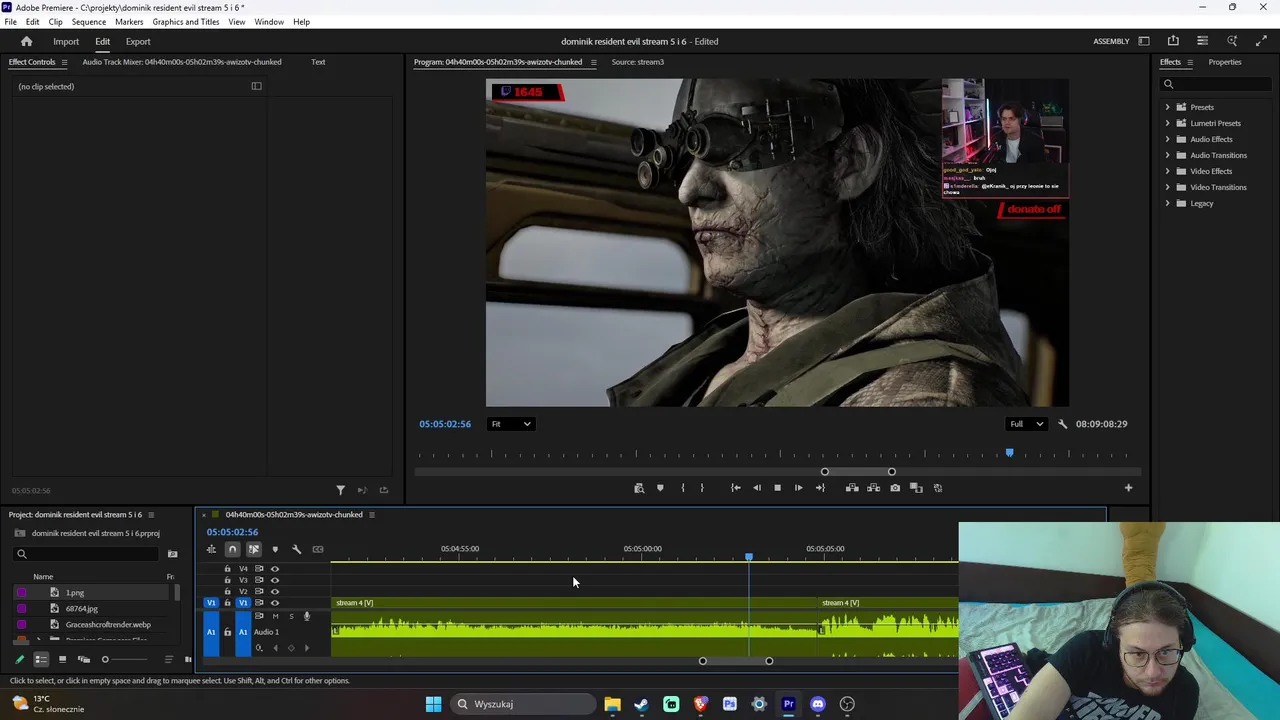
Task: Adjust the Project panel thumbnail zoom slider
Action: click(105, 659)
